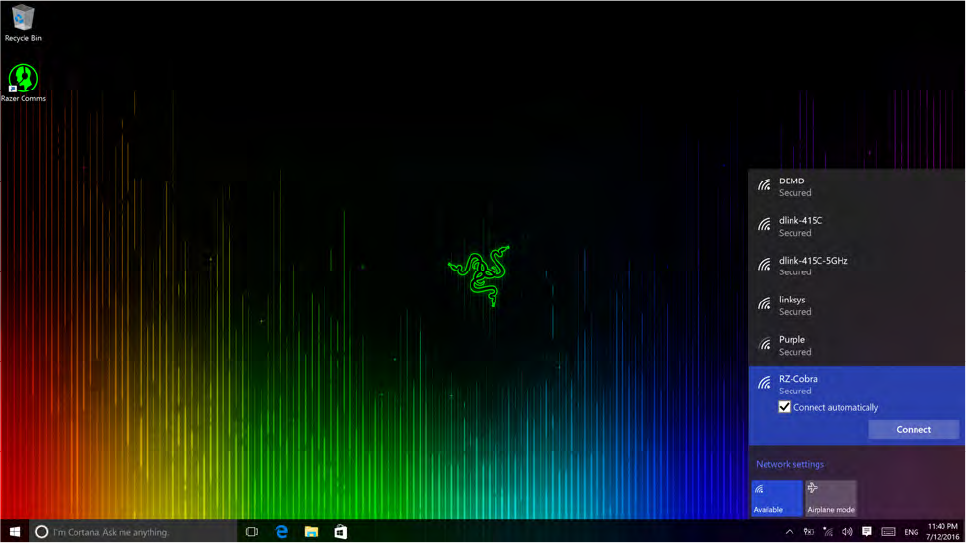Click the signal icon beside dlink-415C Secured
This screenshot has height=543, width=966.
pyautogui.click(x=764, y=225)
